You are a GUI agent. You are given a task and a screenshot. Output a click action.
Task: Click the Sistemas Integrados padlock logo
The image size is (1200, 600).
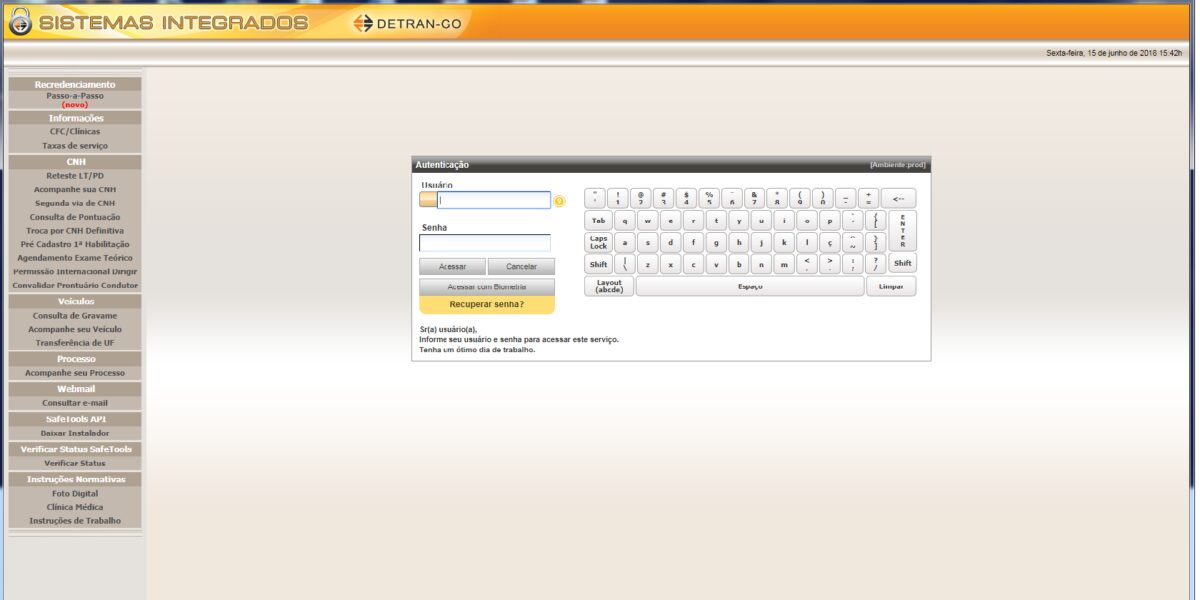[18, 22]
